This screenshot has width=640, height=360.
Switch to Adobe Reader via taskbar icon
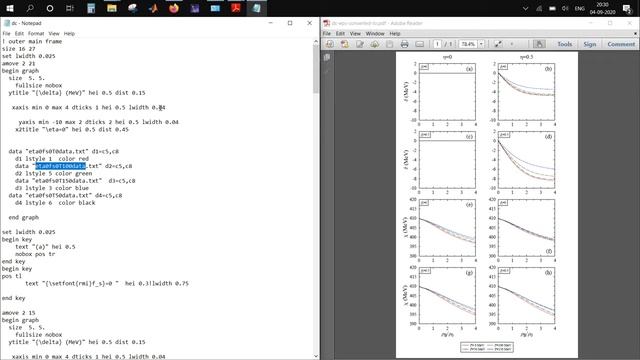pyautogui.click(x=236, y=8)
